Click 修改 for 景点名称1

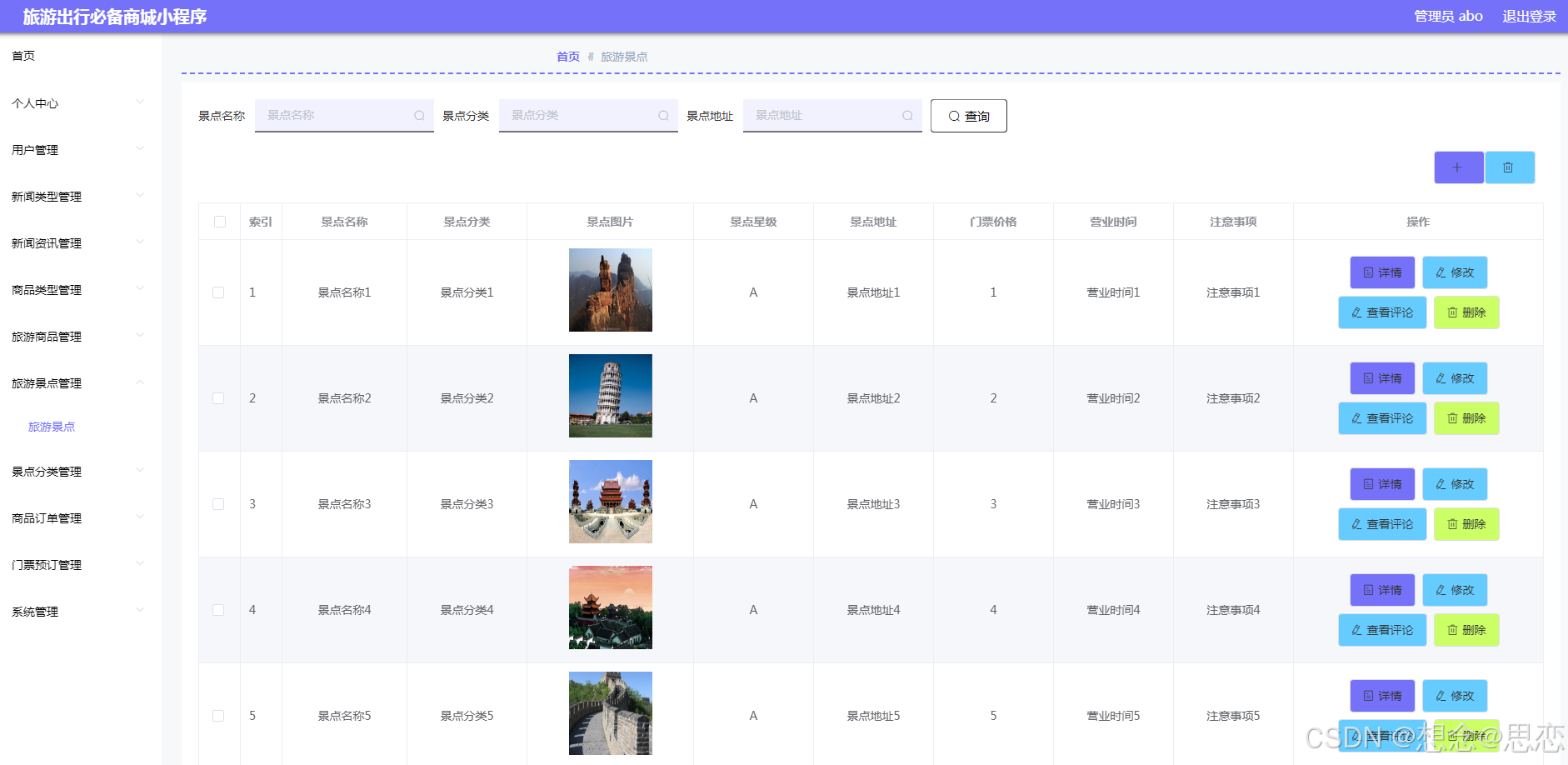point(1455,272)
